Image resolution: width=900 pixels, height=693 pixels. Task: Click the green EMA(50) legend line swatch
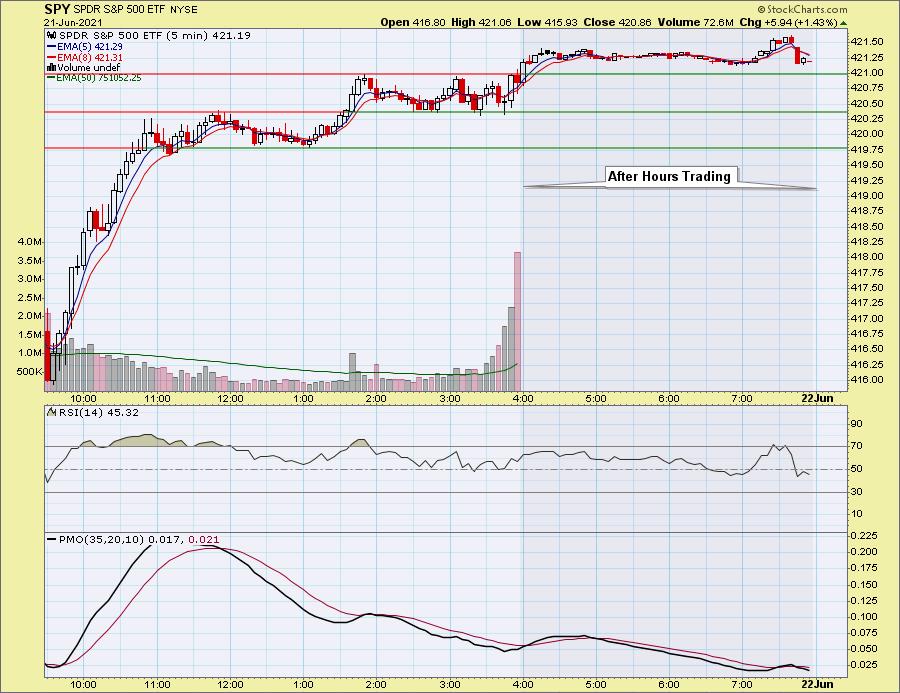51,78
